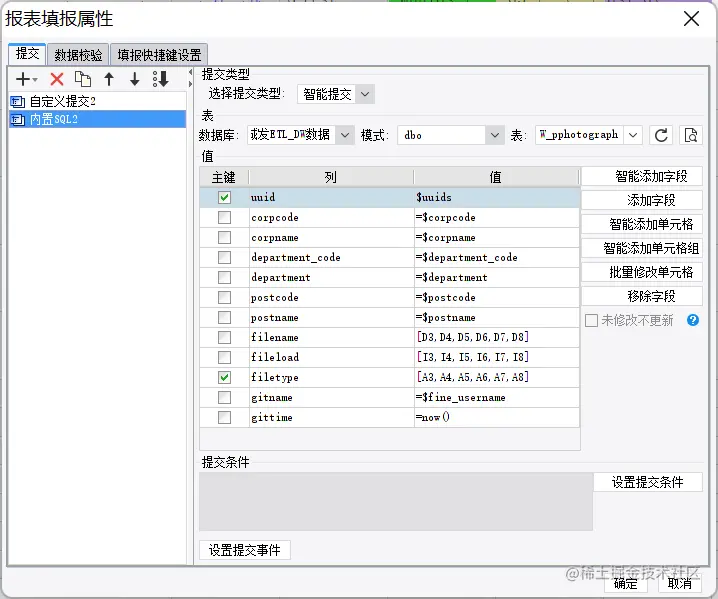Delete selected submit item with red X
Screen dimensions: 718x599
coord(57,79)
